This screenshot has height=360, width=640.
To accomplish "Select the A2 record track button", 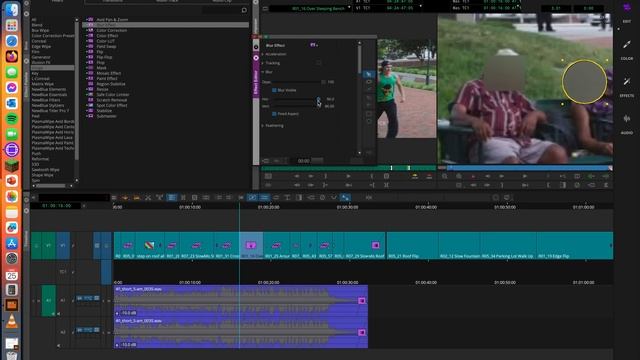I will tap(63, 332).
